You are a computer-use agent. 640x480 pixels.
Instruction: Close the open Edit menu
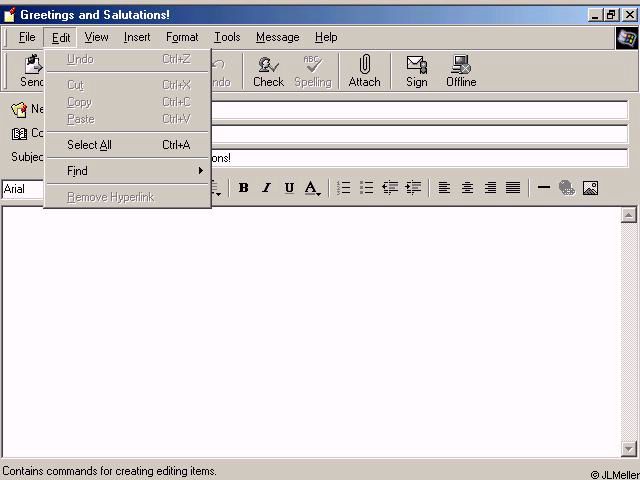coord(61,38)
